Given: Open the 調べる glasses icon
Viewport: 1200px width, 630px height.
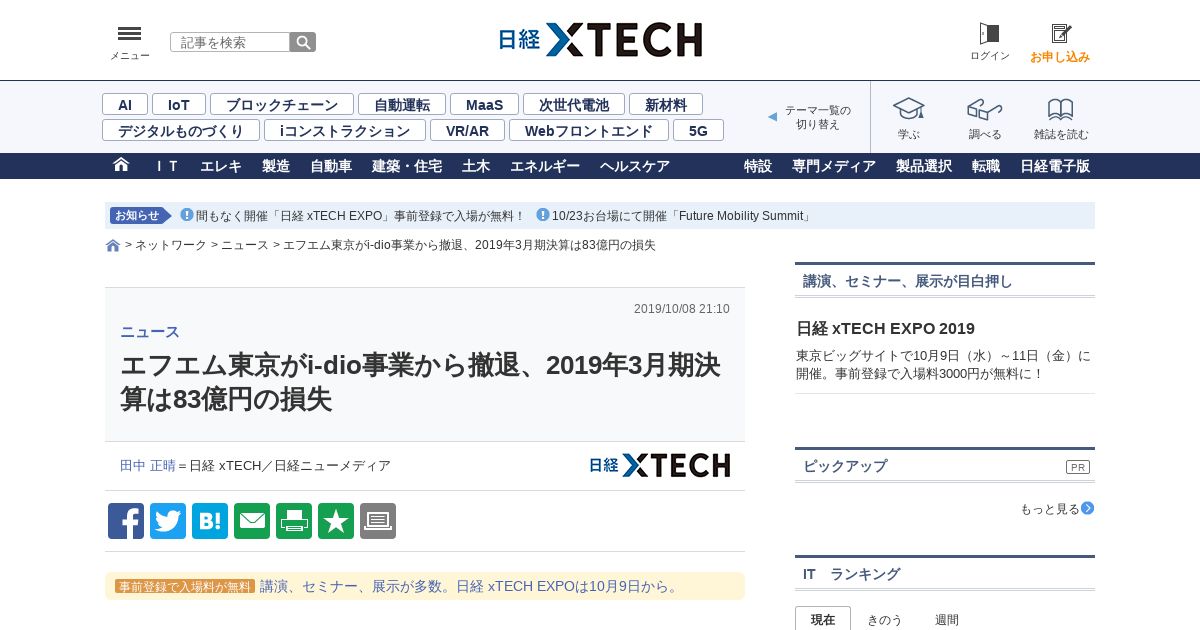Looking at the screenshot, I should click(984, 109).
